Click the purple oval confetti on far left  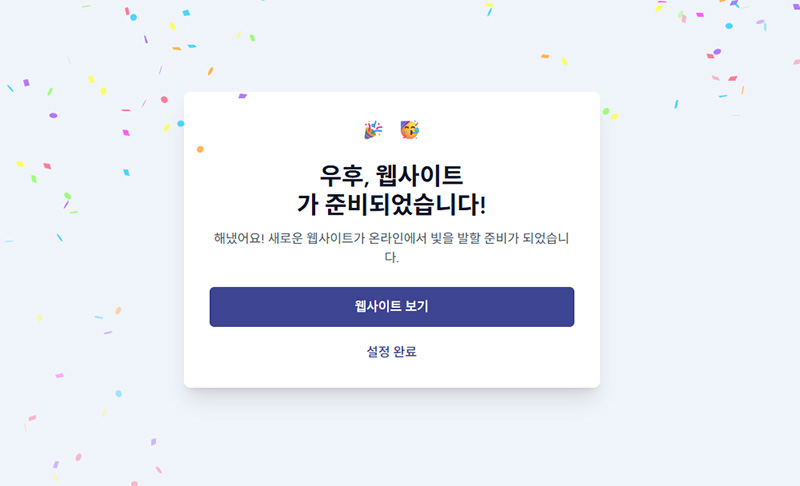53,115
